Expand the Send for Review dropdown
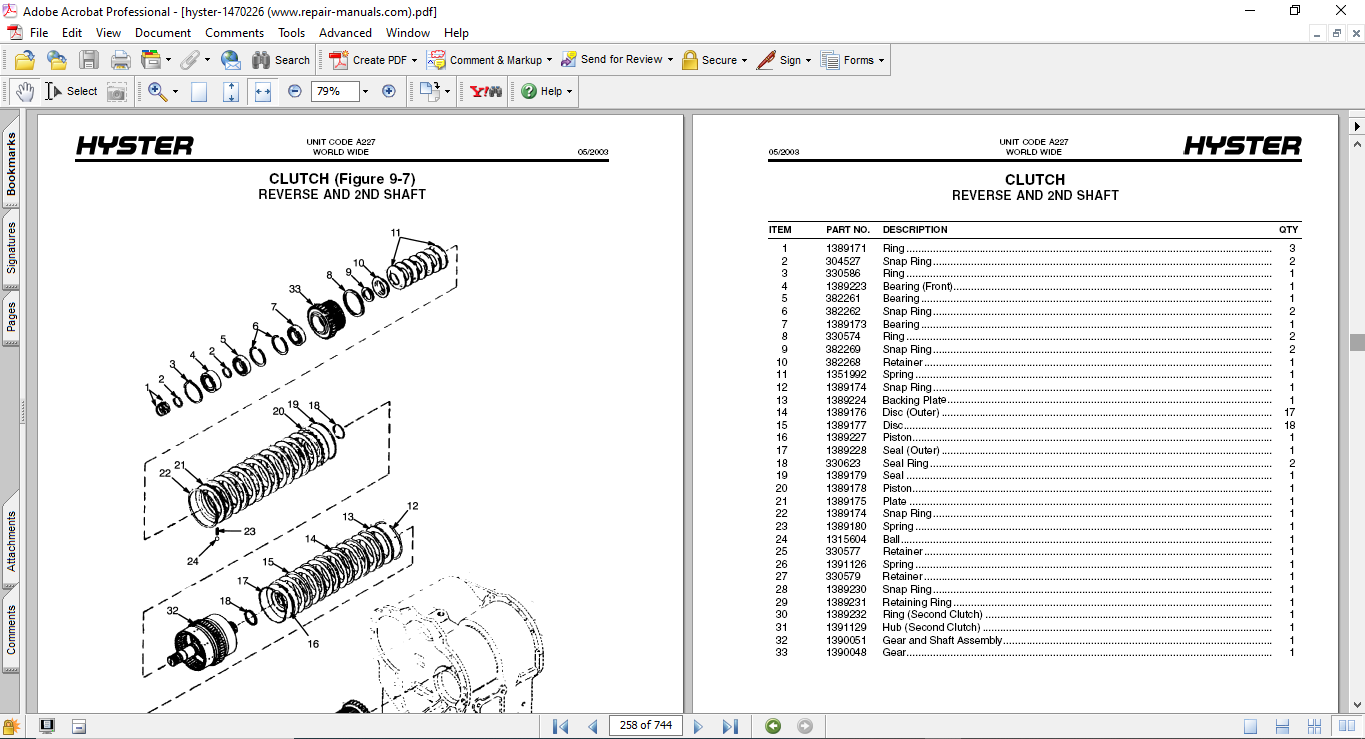1365x739 pixels. (670, 61)
